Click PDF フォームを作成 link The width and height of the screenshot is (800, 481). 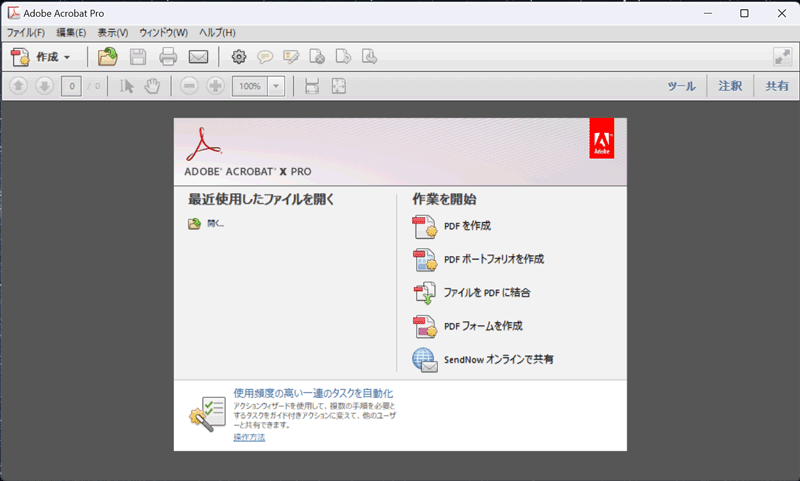click(483, 326)
